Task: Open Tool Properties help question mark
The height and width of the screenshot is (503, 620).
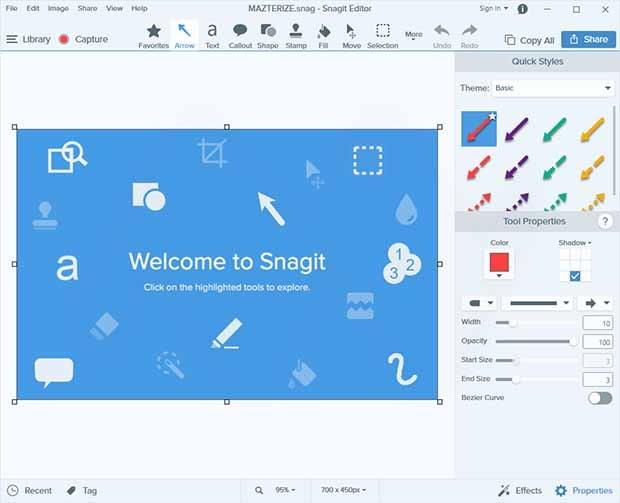Action: (x=605, y=221)
